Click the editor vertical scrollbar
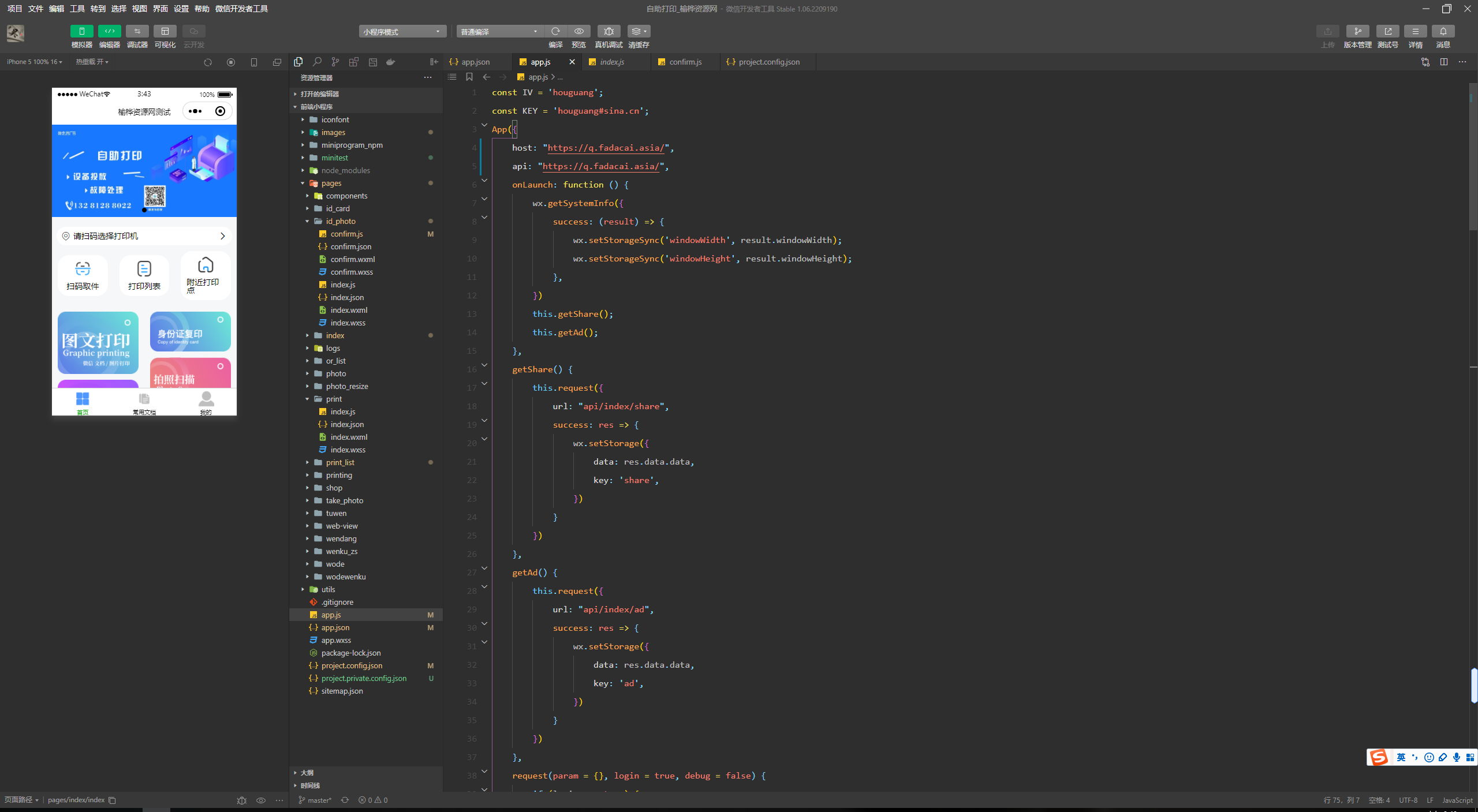1478x812 pixels. (1473, 156)
